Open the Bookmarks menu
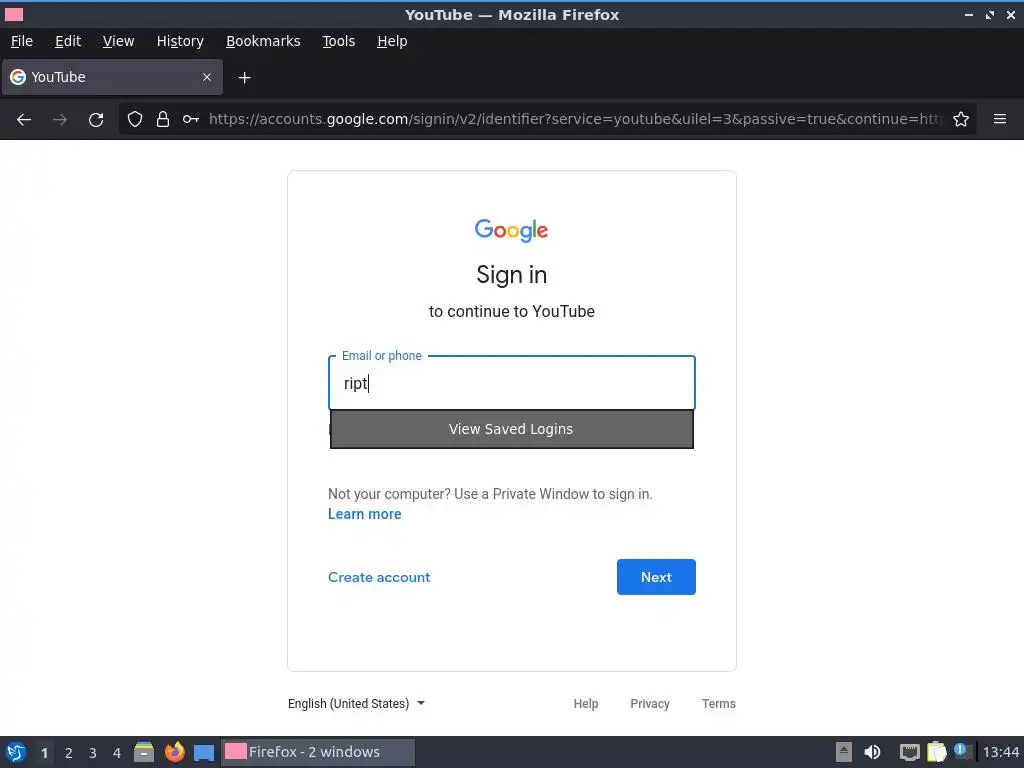Viewport: 1024px width, 768px height. point(263,41)
